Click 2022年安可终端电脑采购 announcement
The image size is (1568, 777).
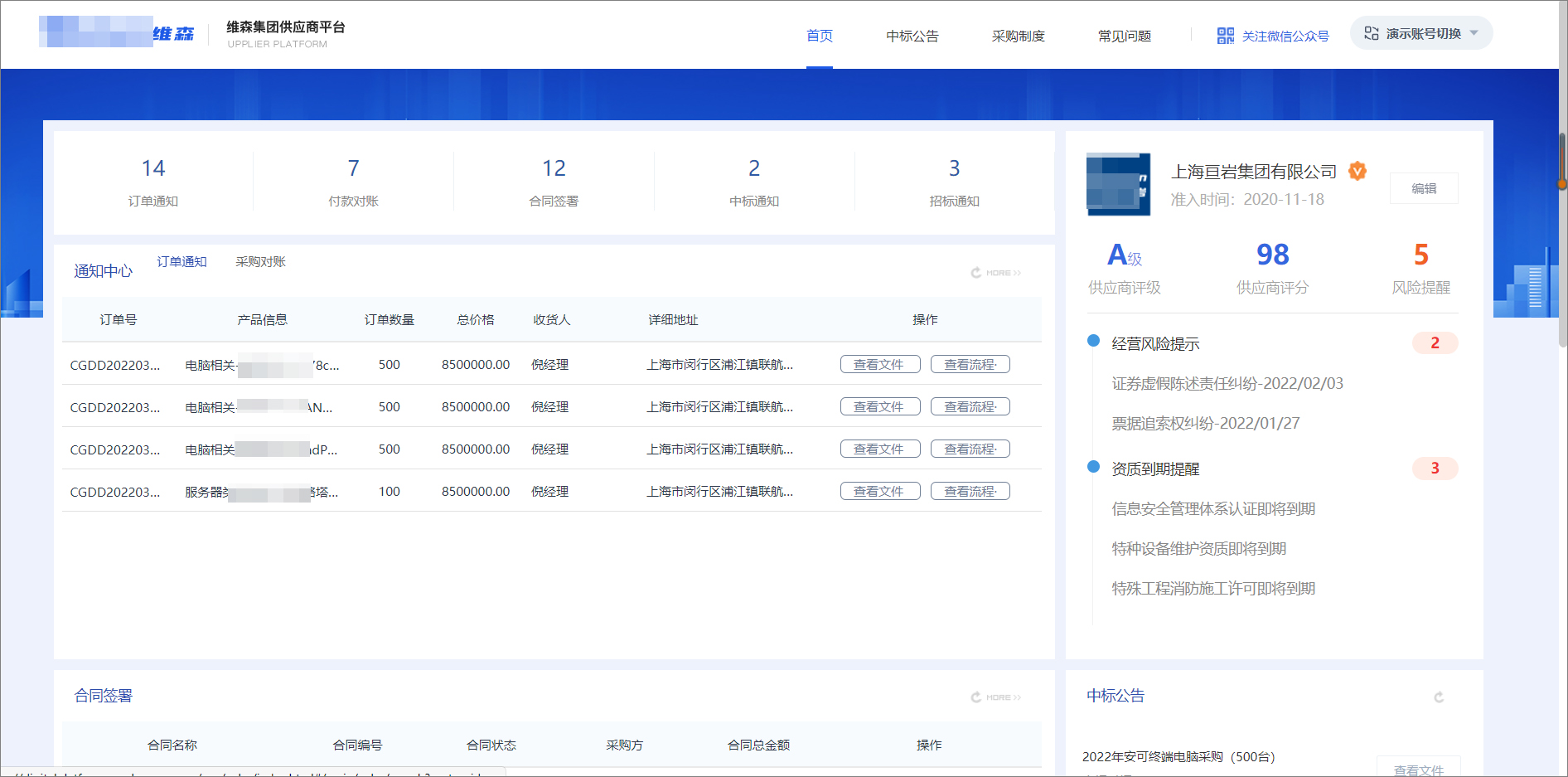coord(1178,756)
